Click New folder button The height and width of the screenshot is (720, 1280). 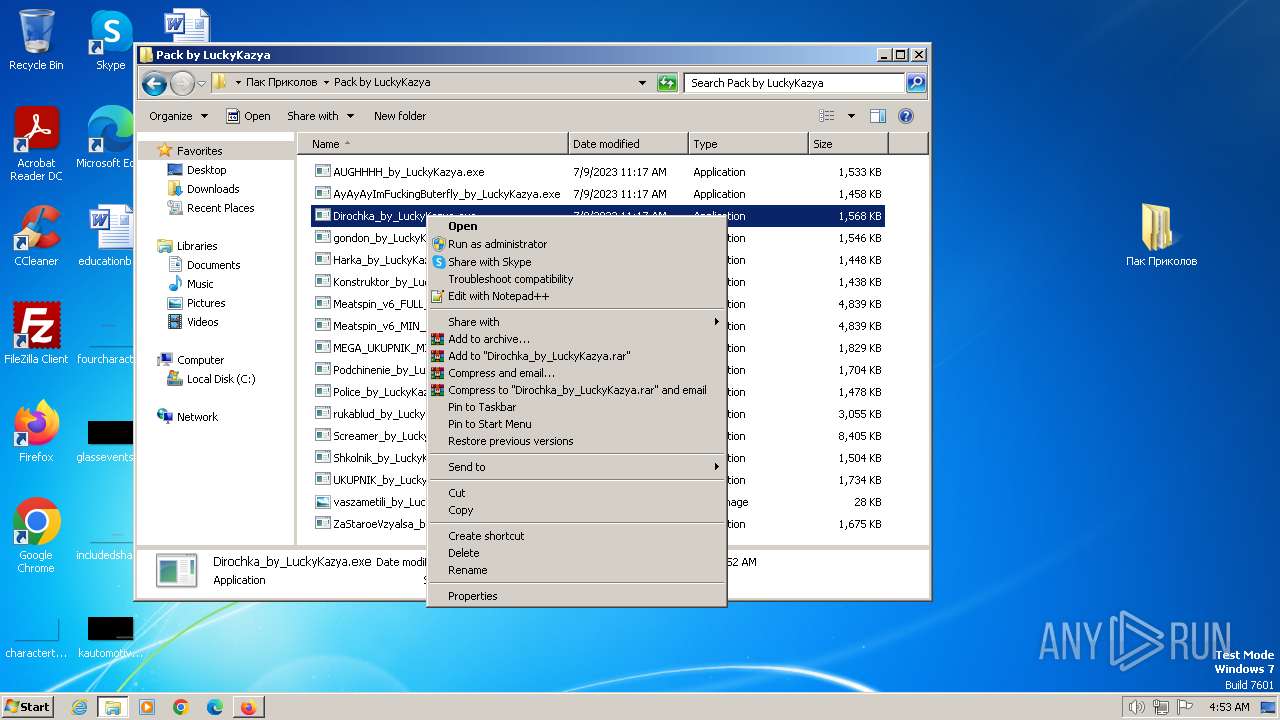point(400,116)
